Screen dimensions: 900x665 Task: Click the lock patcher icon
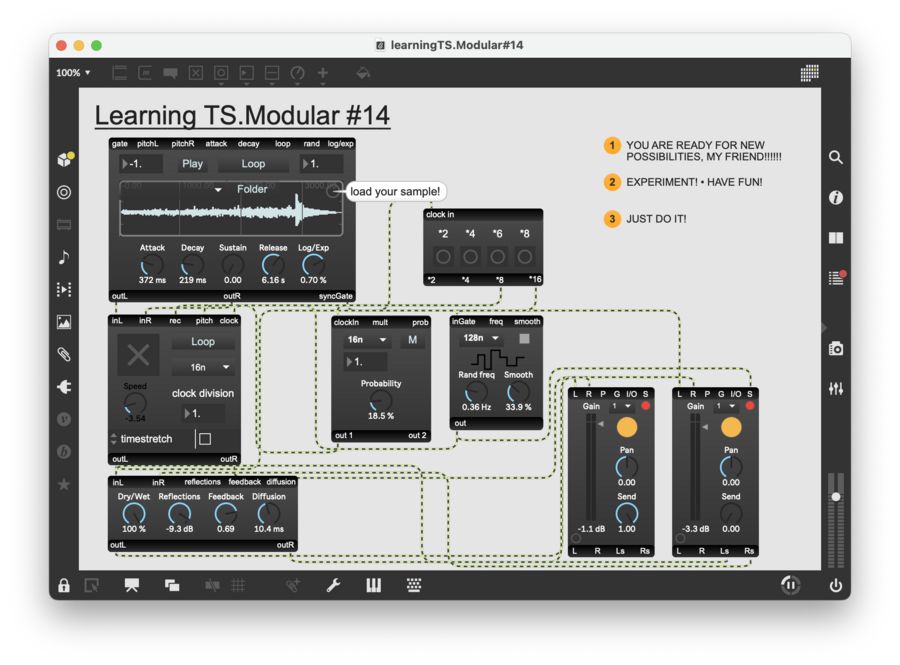click(64, 586)
